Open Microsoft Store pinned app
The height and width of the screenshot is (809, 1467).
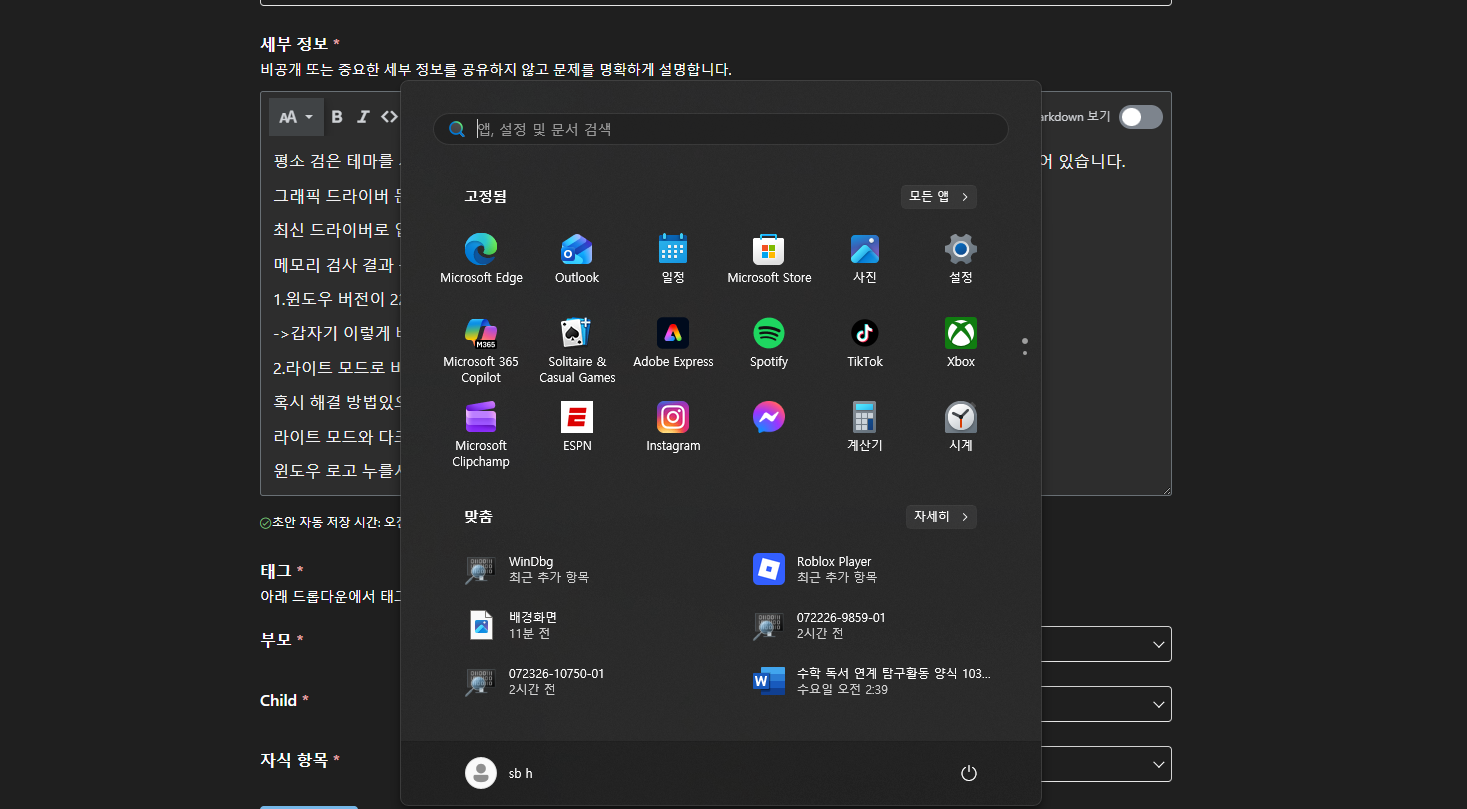(x=769, y=259)
